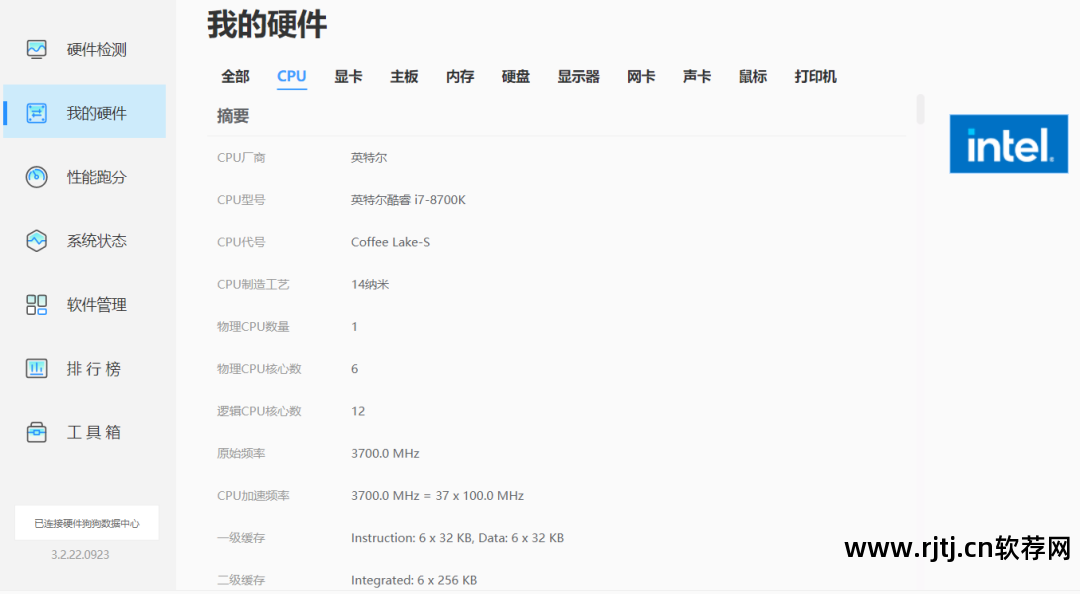Go to the 内存 tab
The width and height of the screenshot is (1080, 594).
[460, 77]
